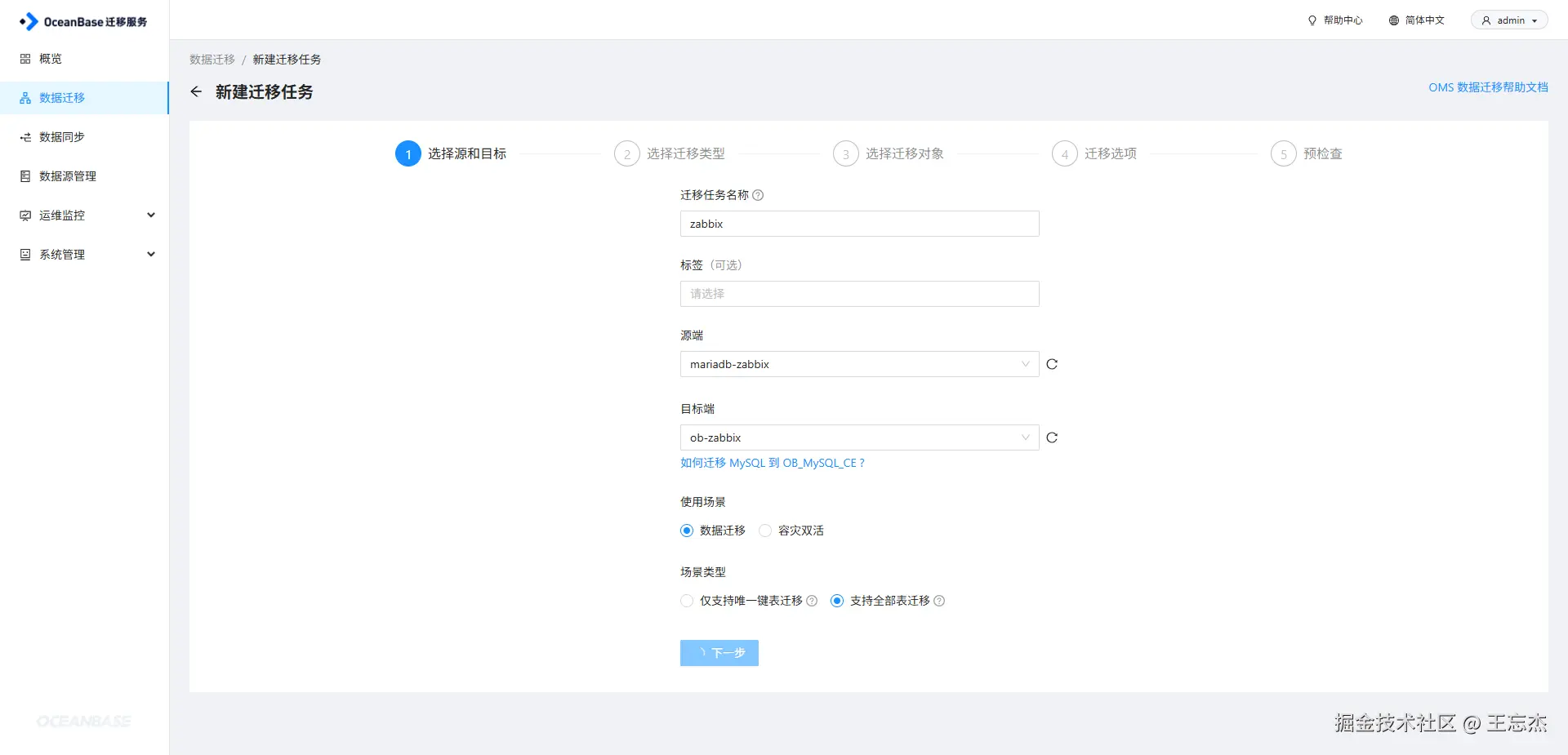Choose 支持全部表迁移 scenario type
The image size is (1568, 755).
837,601
